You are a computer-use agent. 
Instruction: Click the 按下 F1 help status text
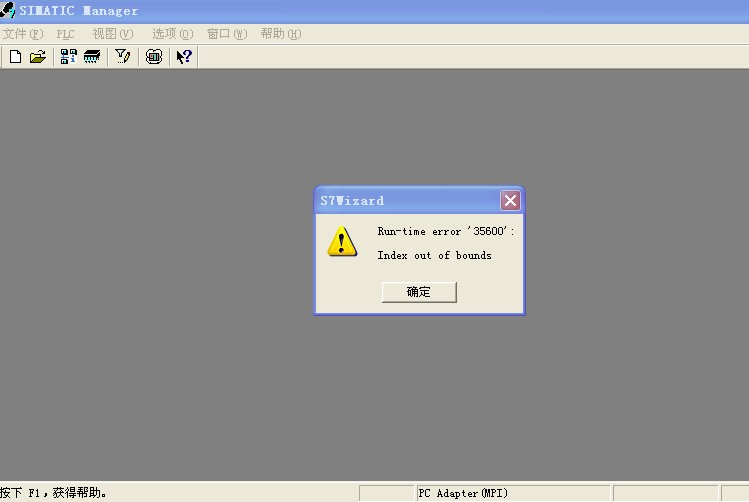(x=53, y=492)
